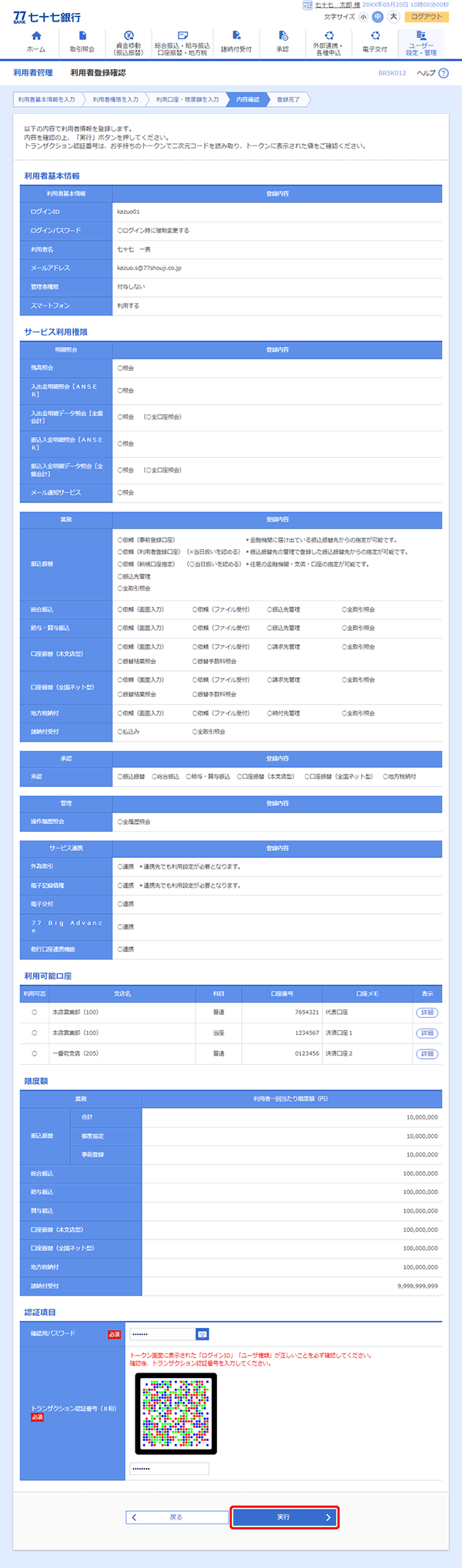Click the account memo 決済口座1

tap(339, 1033)
